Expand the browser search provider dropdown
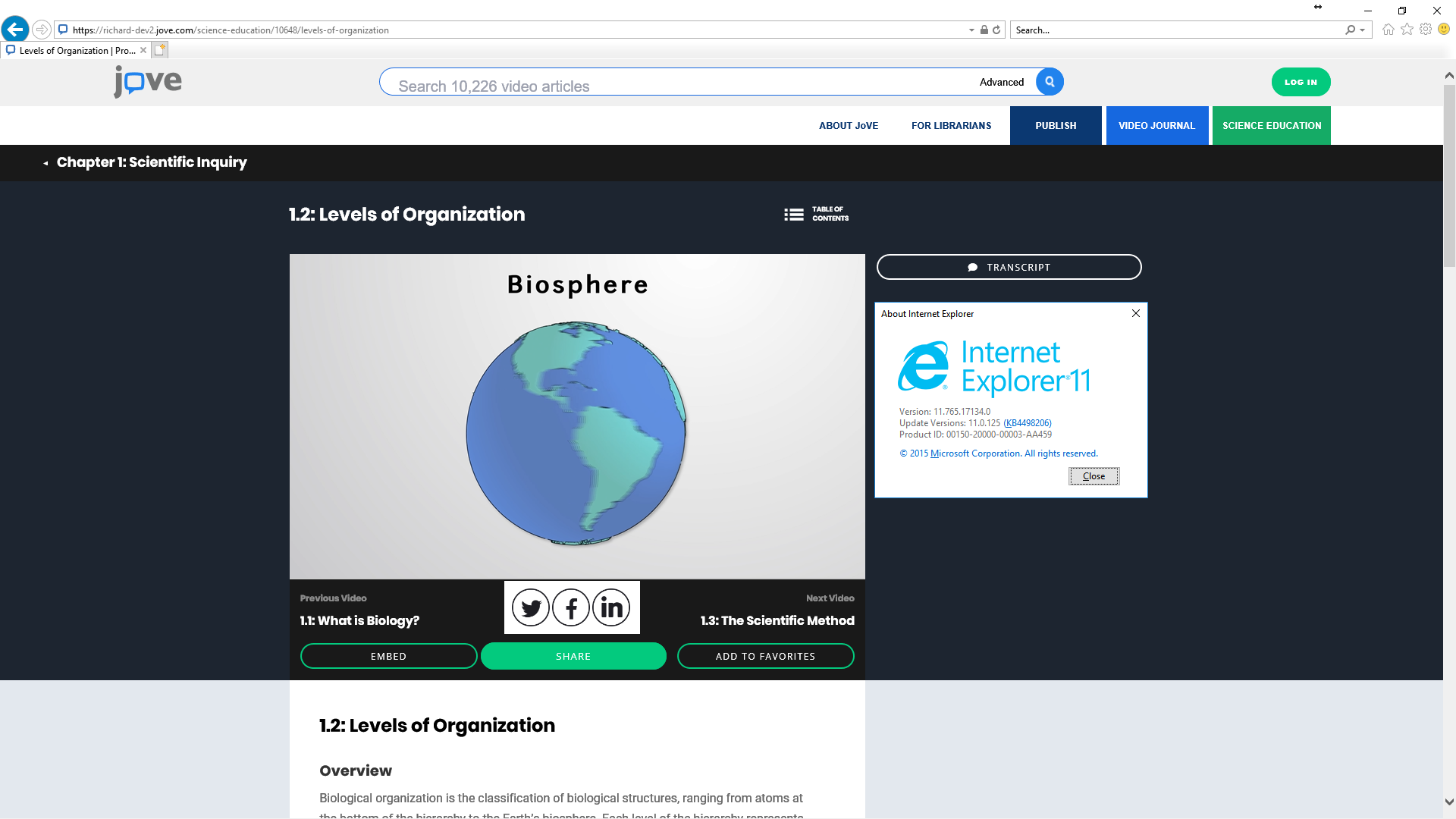 click(1363, 30)
